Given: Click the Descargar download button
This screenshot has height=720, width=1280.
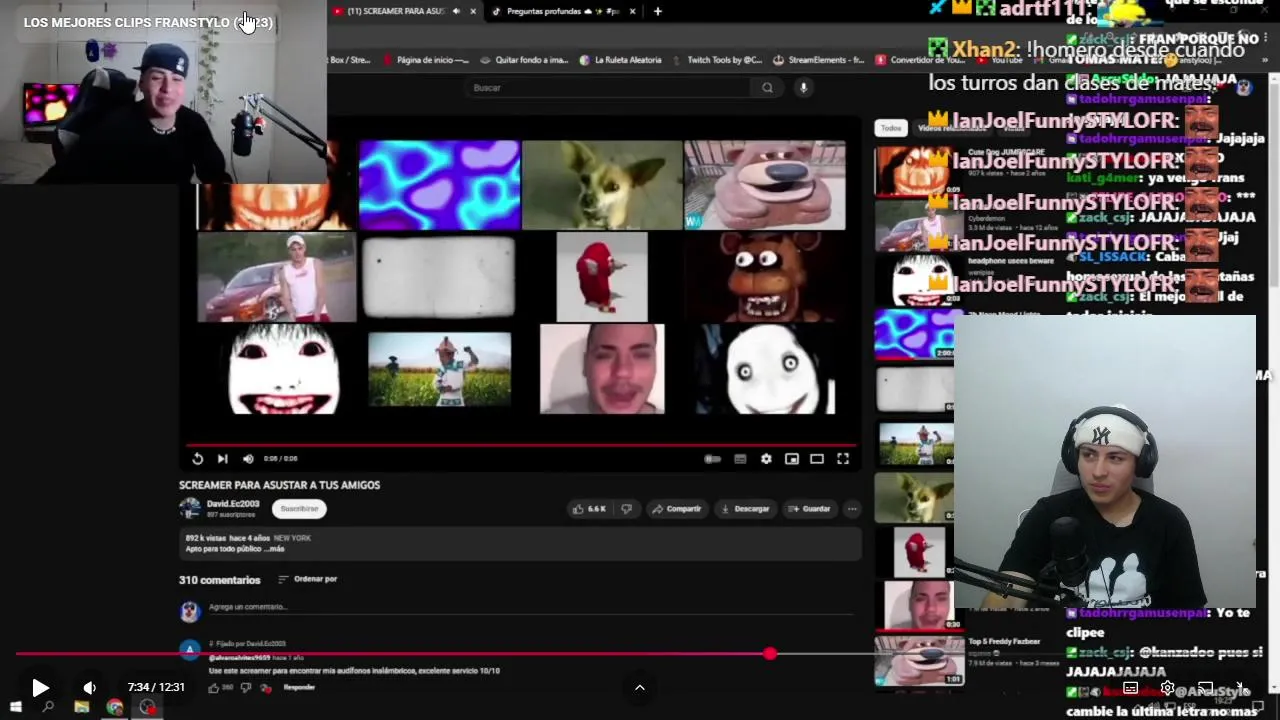Looking at the screenshot, I should pyautogui.click(x=745, y=509).
